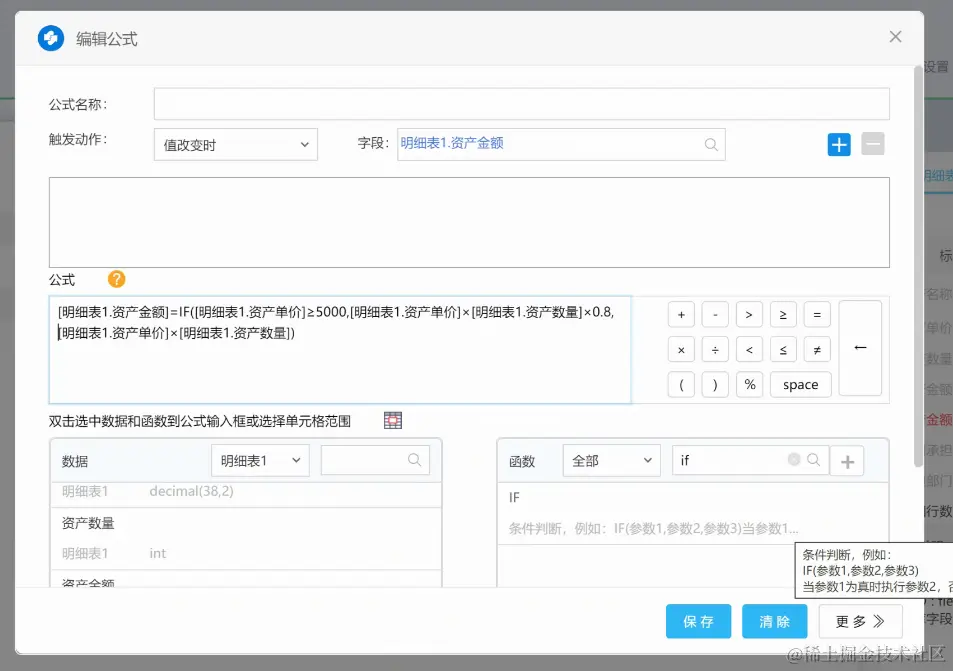Insert the percent symbol

coord(749,385)
